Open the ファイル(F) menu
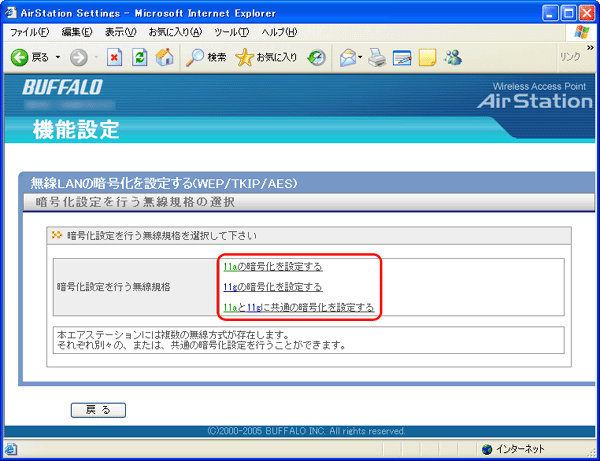600x461 pixels. click(x=31, y=33)
